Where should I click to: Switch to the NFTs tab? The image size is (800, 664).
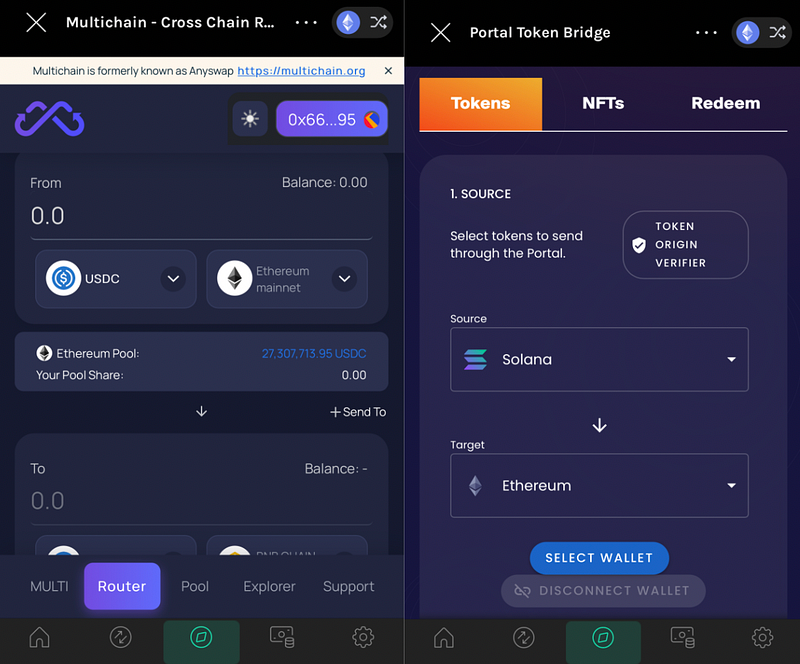click(603, 104)
